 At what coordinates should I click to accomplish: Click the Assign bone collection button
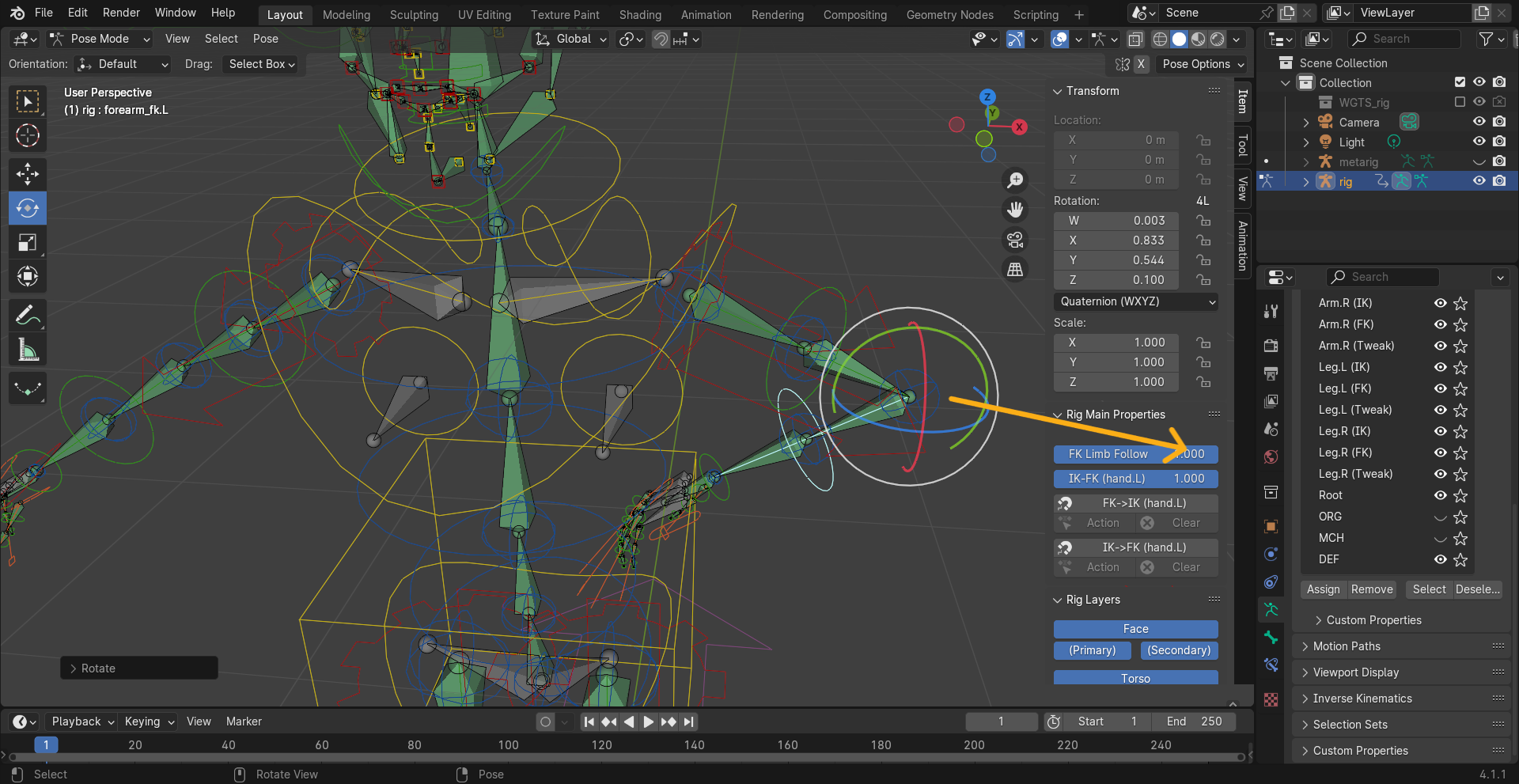point(1323,589)
